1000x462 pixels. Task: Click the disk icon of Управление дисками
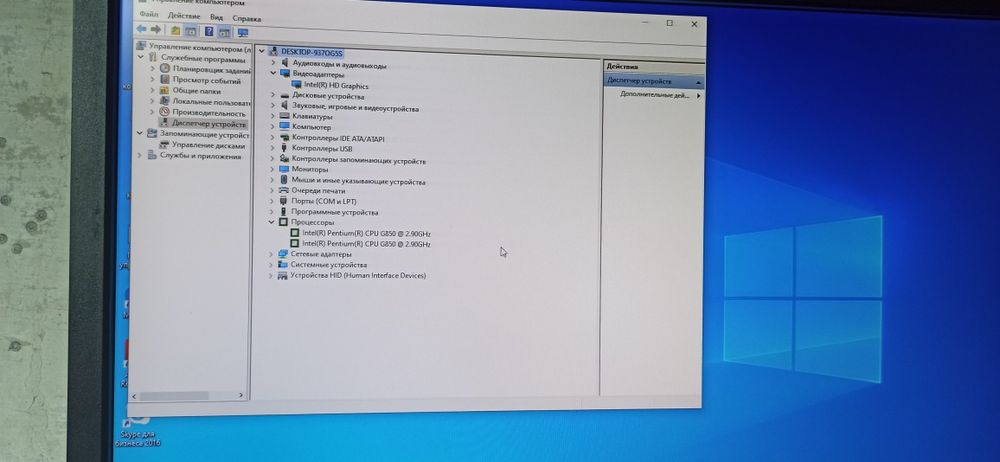click(x=164, y=144)
